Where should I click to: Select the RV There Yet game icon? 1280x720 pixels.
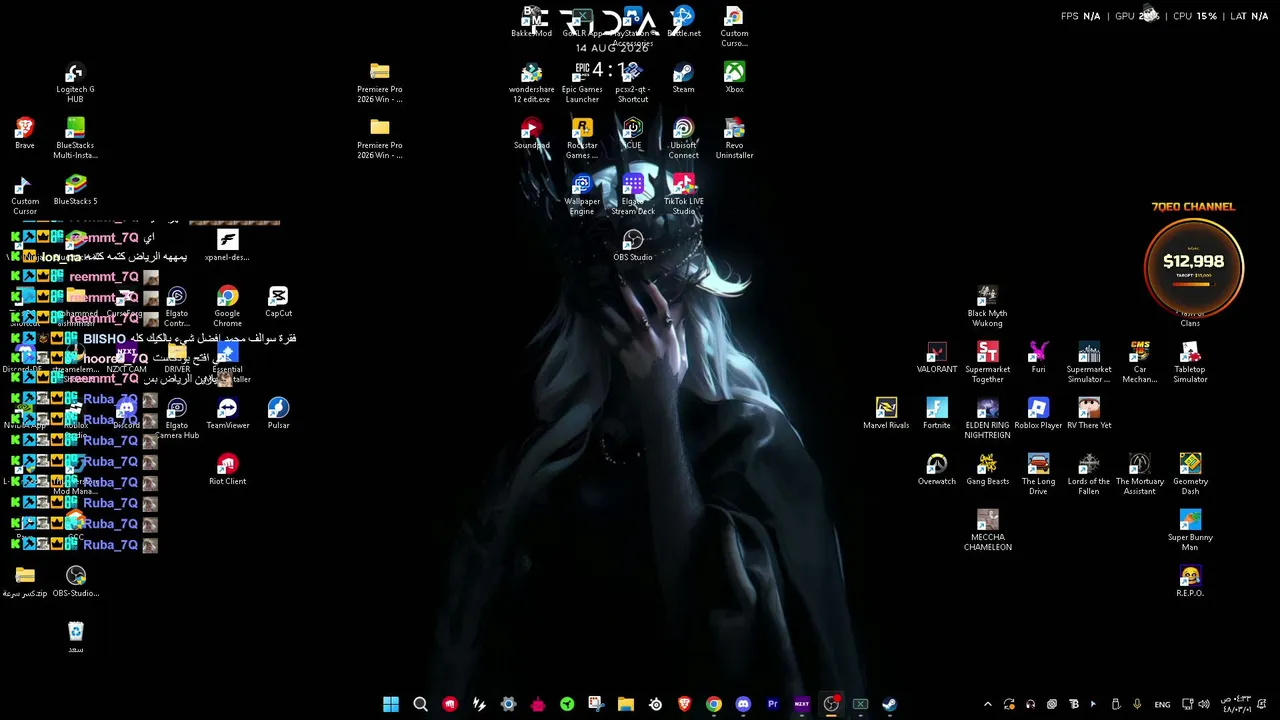1089,414
